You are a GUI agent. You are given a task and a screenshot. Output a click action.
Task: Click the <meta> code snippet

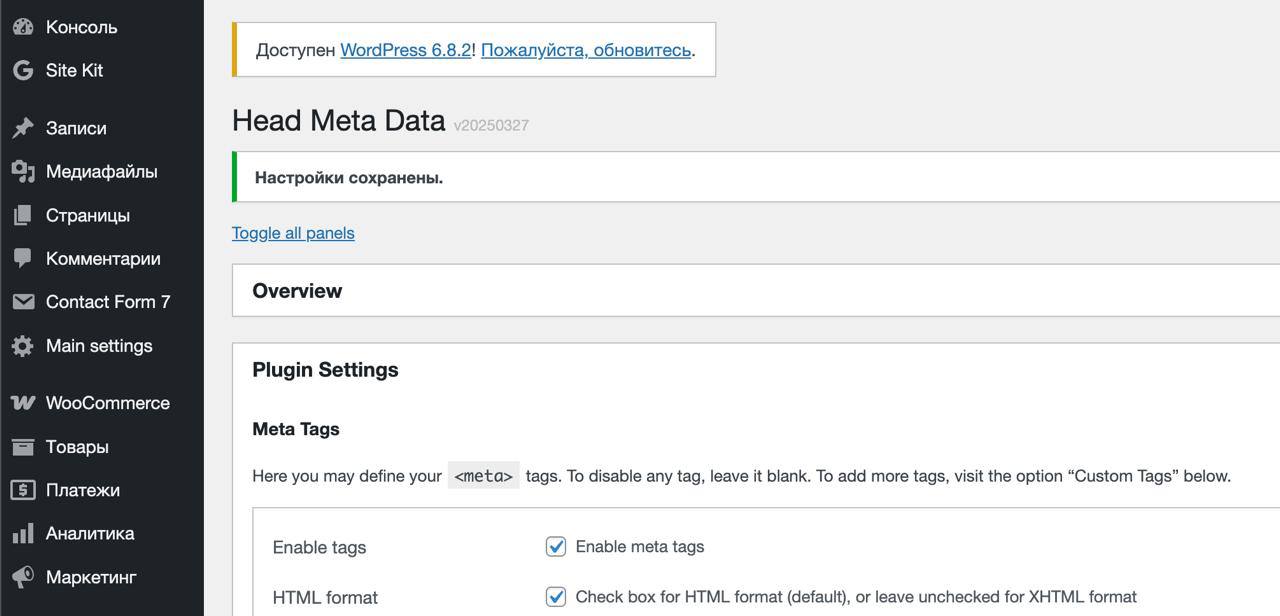click(x=483, y=476)
